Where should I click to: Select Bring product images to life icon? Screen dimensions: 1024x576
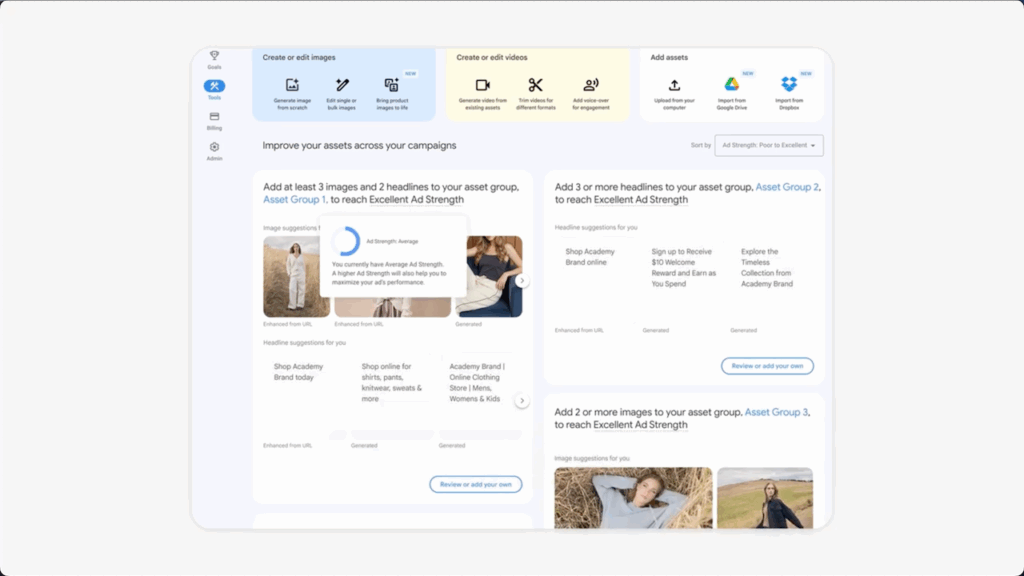(392, 86)
